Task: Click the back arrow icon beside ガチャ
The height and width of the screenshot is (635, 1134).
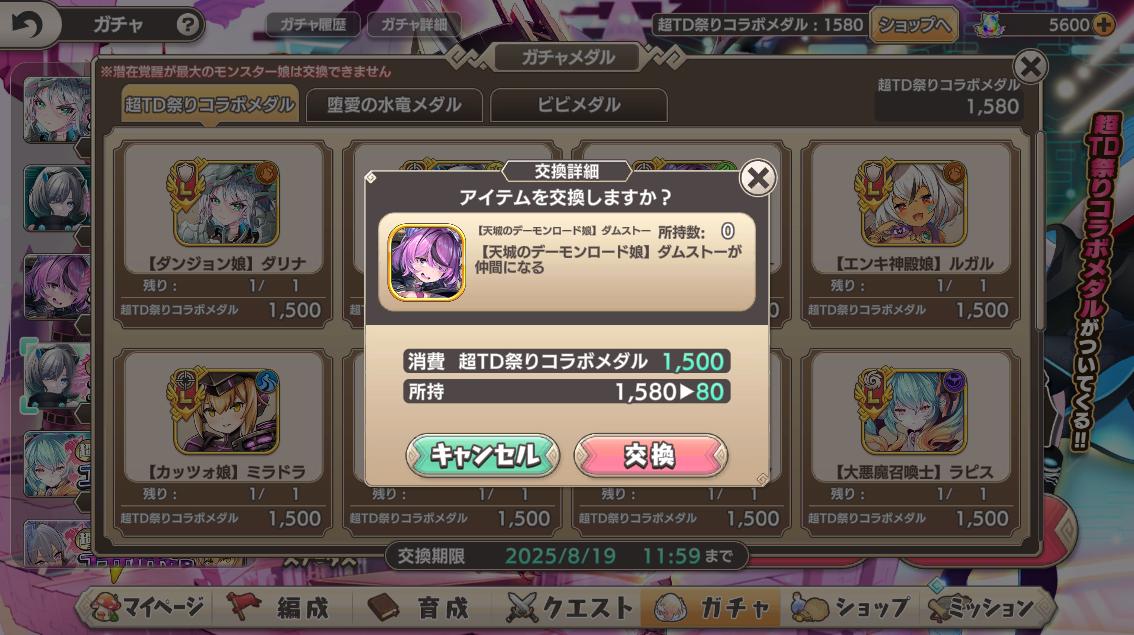Action: [x=27, y=25]
